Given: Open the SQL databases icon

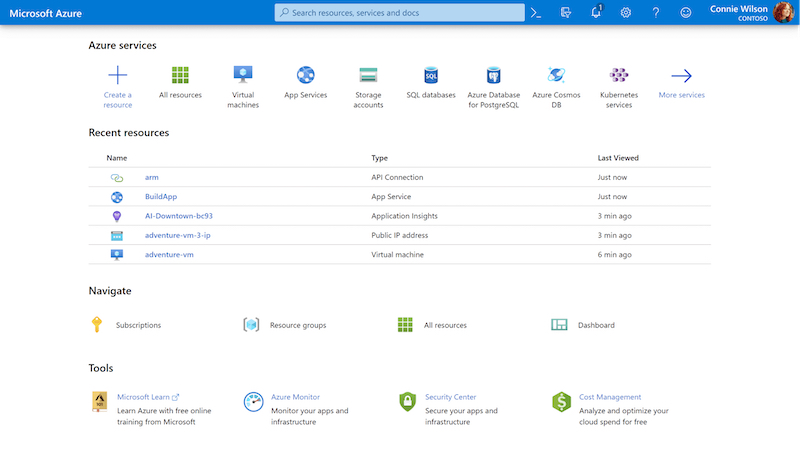Looking at the screenshot, I should coord(431,75).
